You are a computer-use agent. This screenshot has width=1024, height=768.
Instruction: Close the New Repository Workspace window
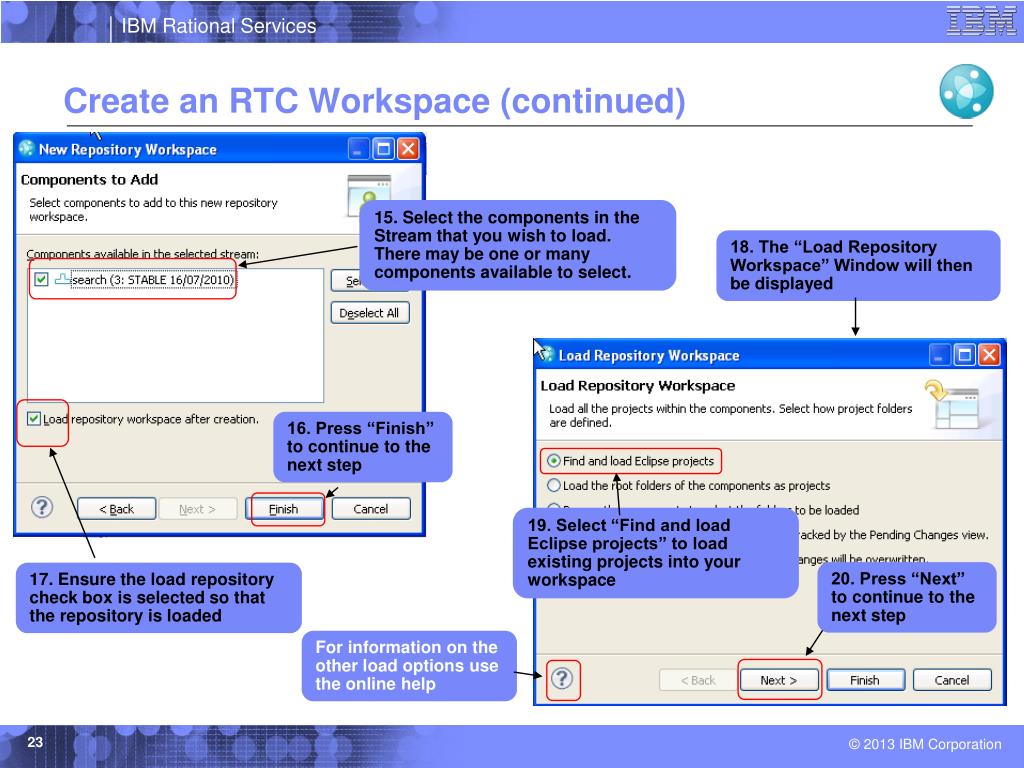[x=408, y=150]
